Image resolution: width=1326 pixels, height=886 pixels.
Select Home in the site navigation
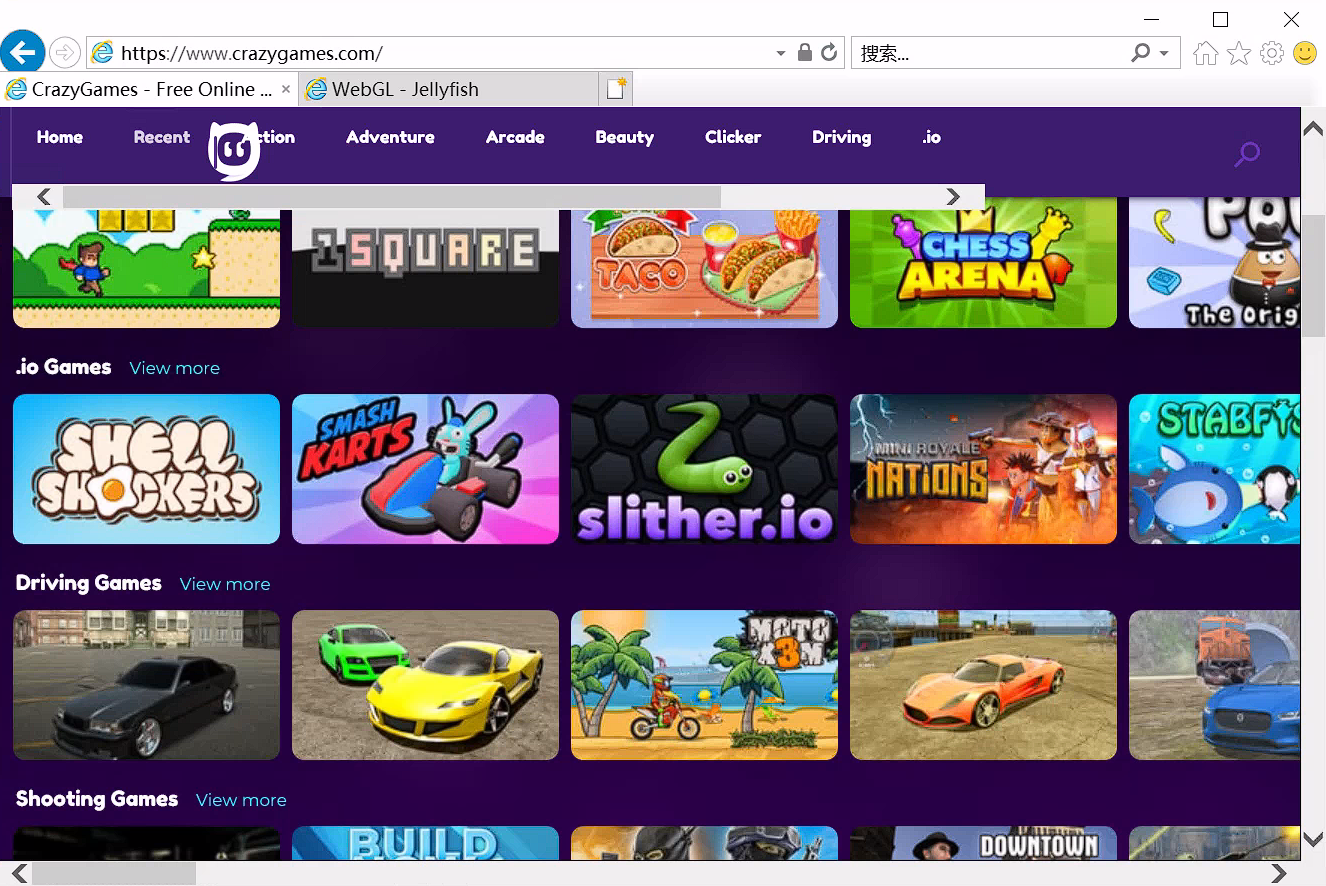(x=60, y=137)
